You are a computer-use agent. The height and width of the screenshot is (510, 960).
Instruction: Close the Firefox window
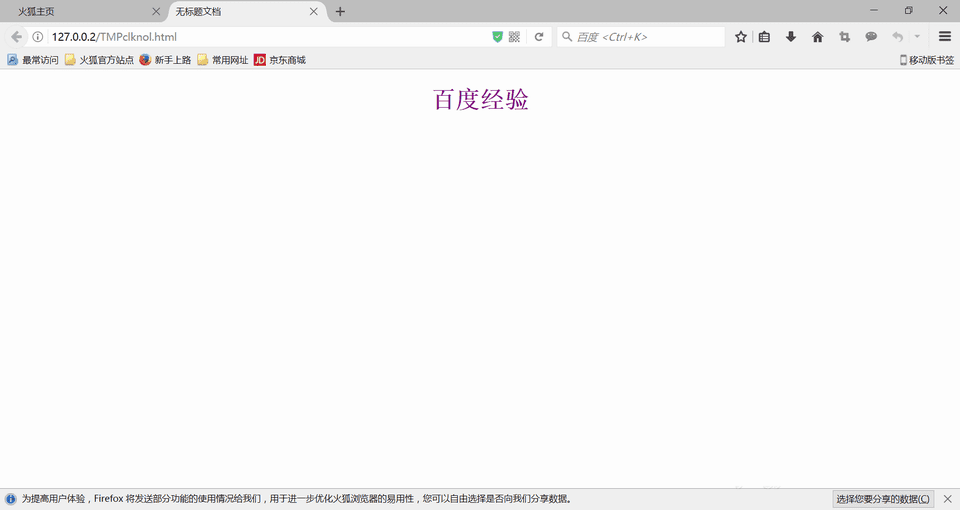tap(943, 10)
